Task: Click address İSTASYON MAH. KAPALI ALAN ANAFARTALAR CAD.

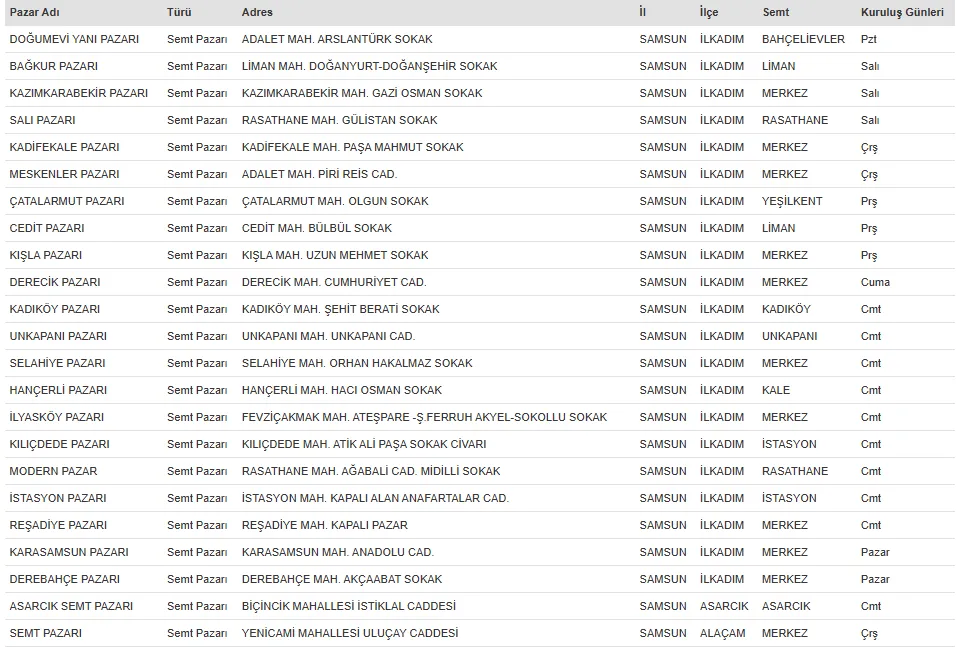Action: point(376,498)
